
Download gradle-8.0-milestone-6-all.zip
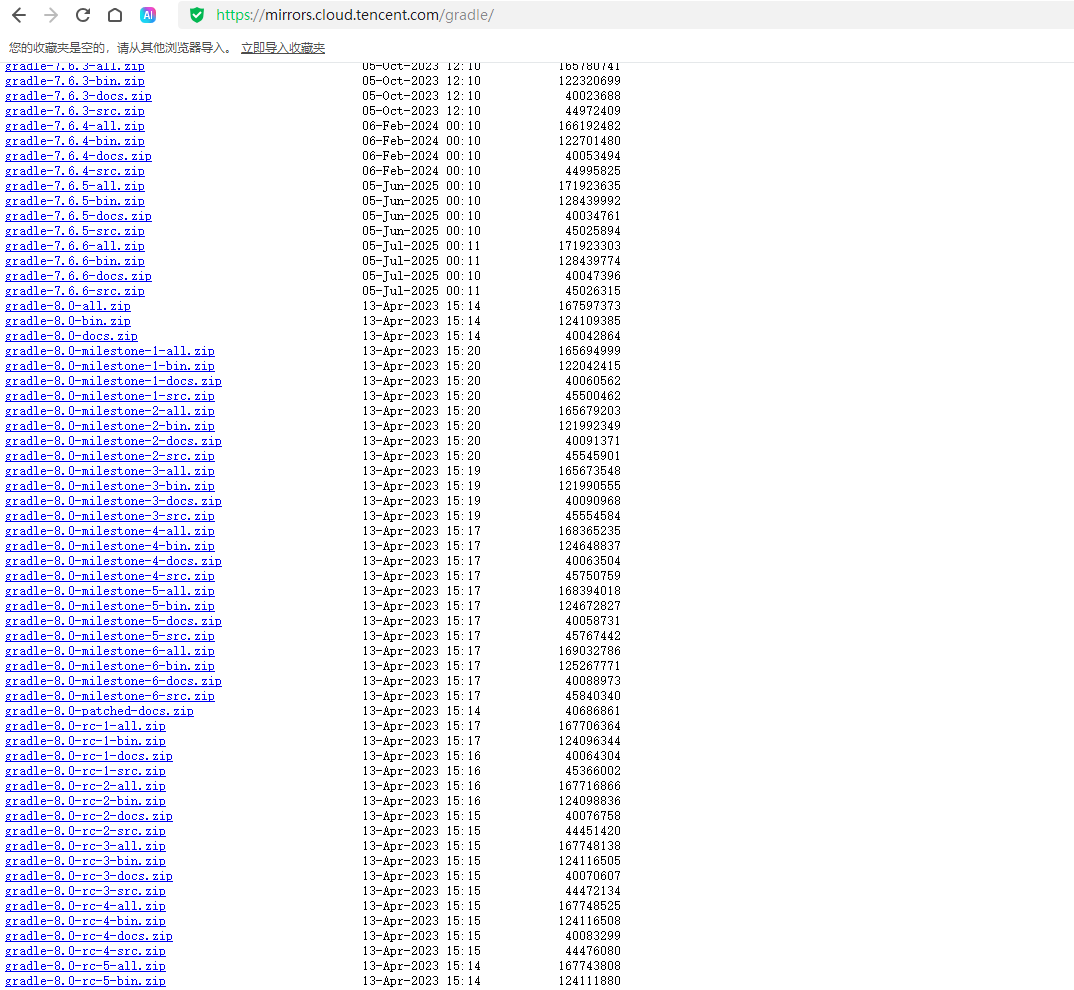pyautogui.click(x=110, y=652)
